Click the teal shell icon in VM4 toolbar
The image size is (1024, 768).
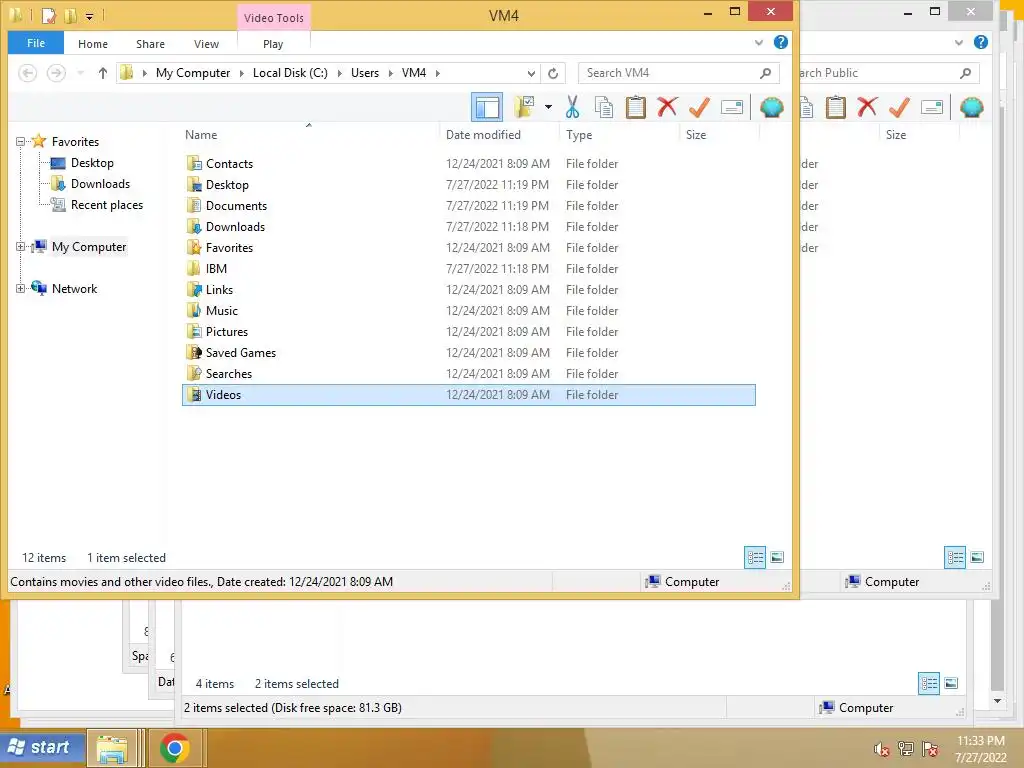771,107
